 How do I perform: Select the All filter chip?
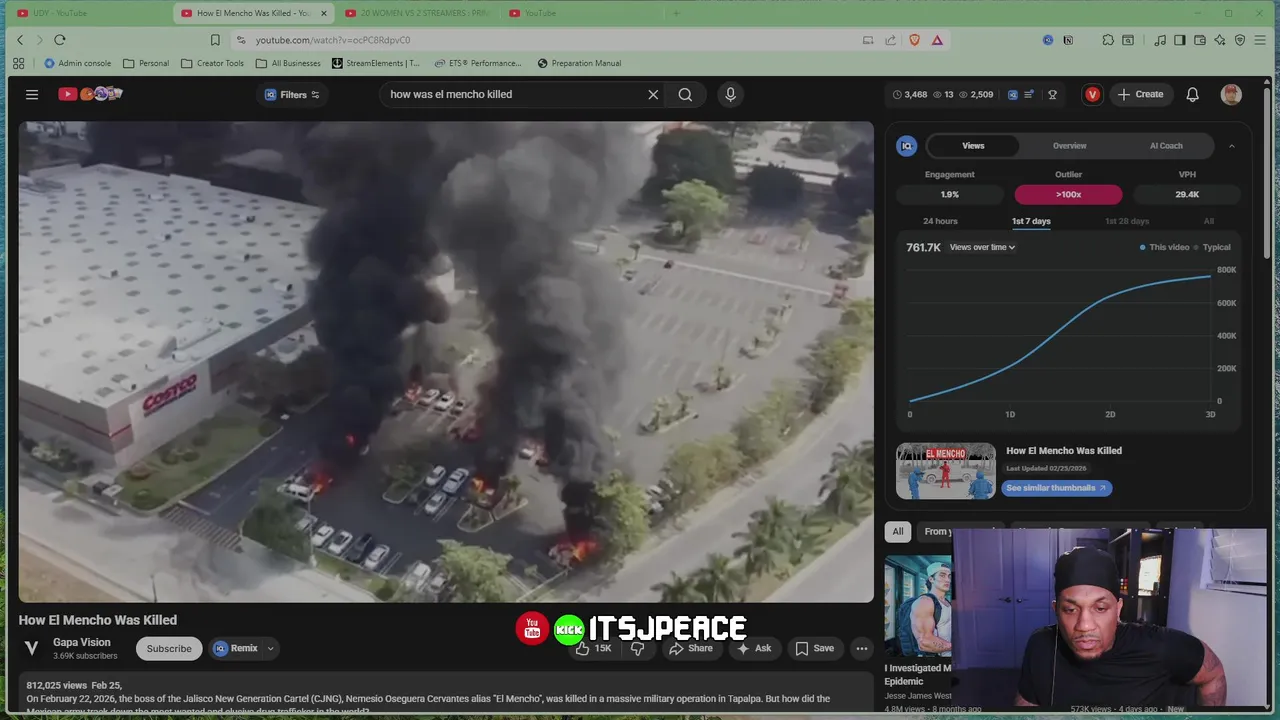[x=898, y=532]
